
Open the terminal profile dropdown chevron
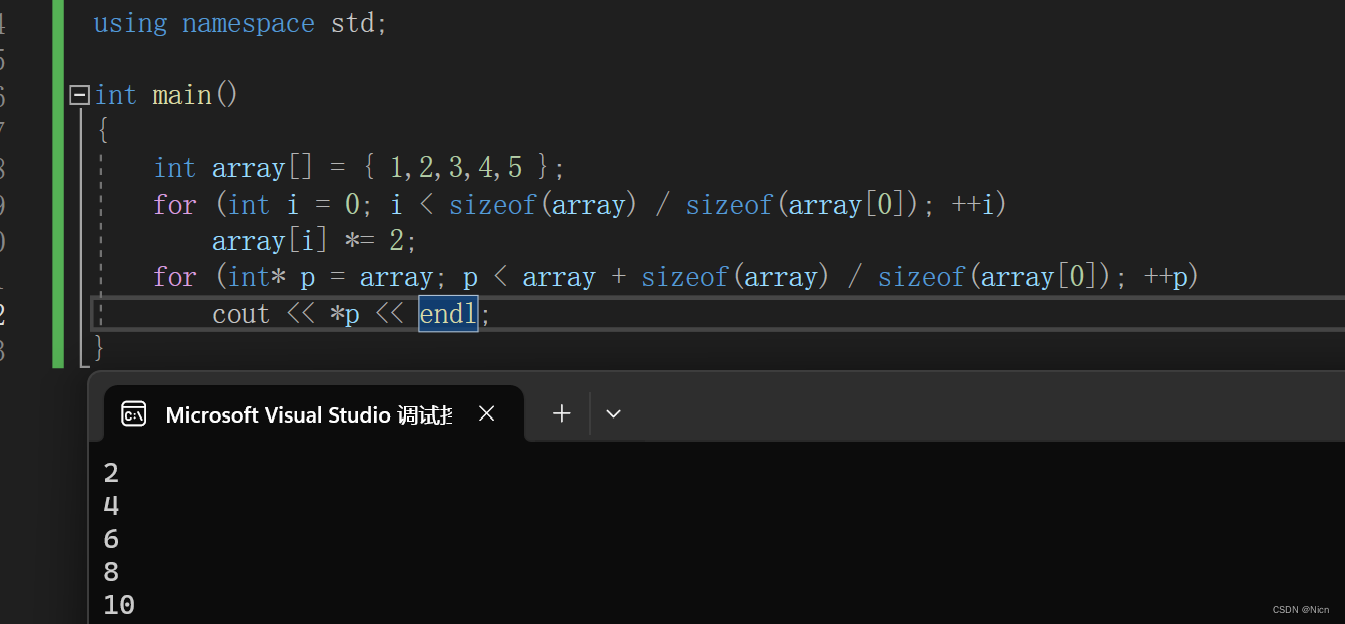point(613,413)
